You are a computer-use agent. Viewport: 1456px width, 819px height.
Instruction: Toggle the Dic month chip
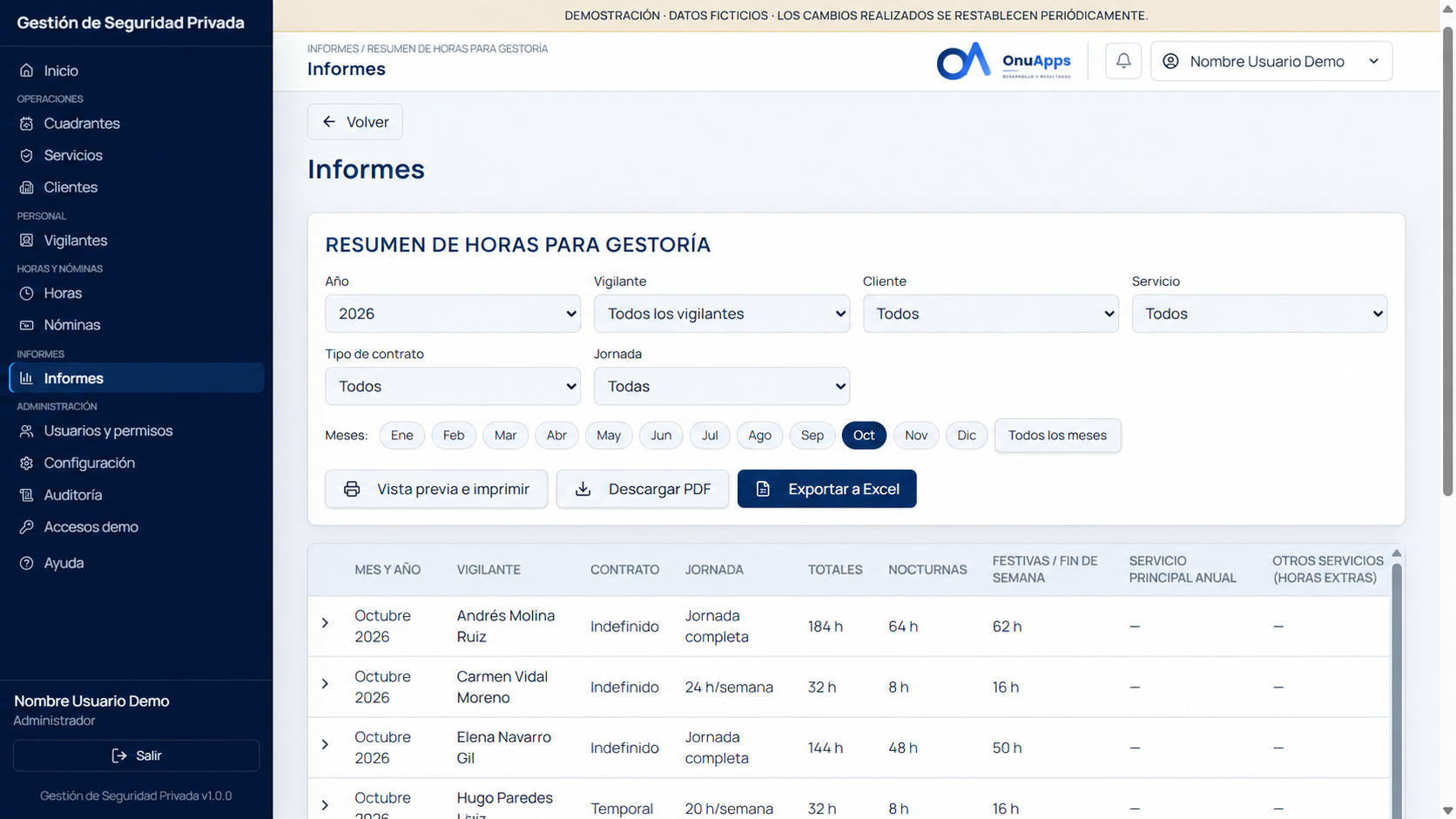[x=967, y=436]
